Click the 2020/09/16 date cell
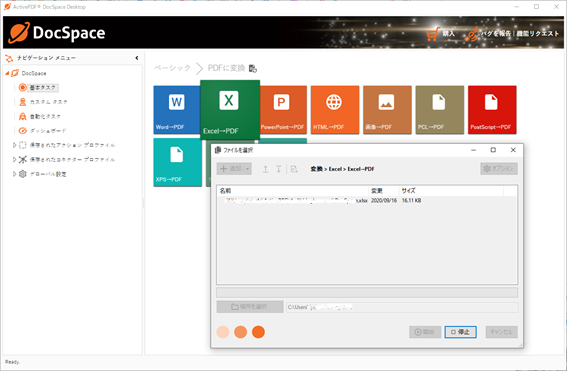 click(384, 200)
